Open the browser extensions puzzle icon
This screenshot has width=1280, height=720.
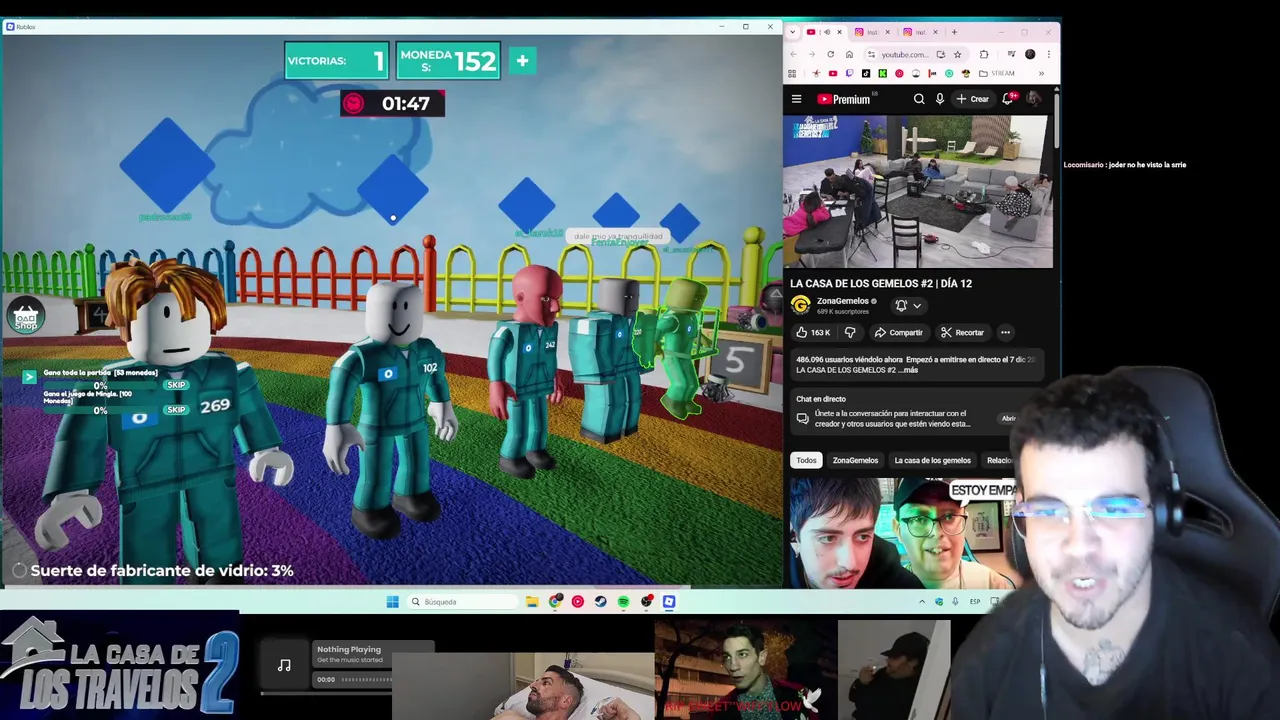984,54
